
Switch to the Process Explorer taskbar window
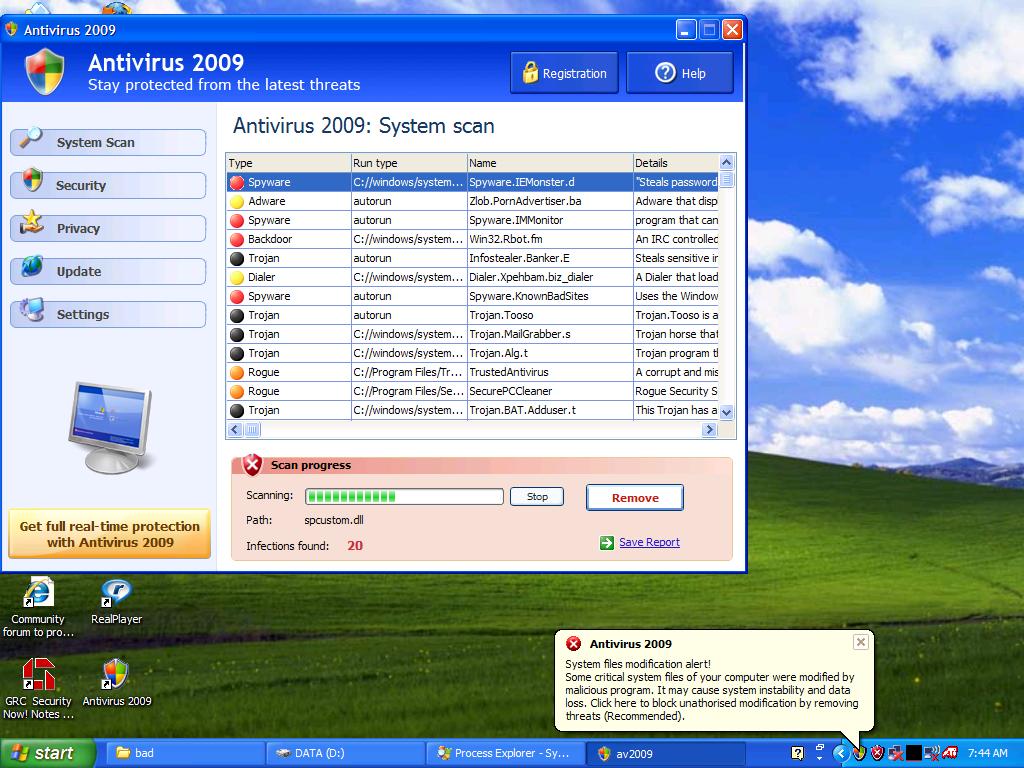click(x=505, y=753)
